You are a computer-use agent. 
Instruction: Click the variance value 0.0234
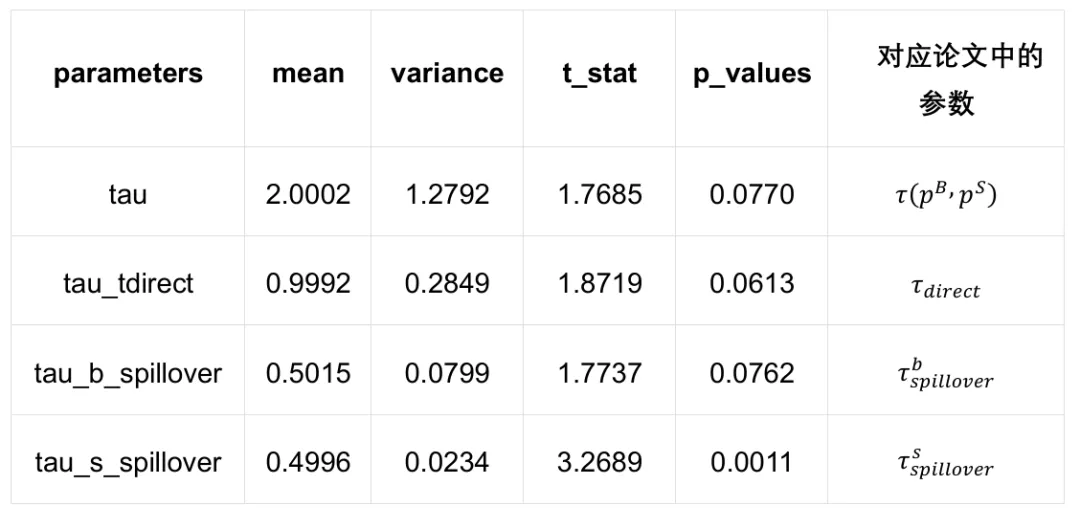[447, 462]
